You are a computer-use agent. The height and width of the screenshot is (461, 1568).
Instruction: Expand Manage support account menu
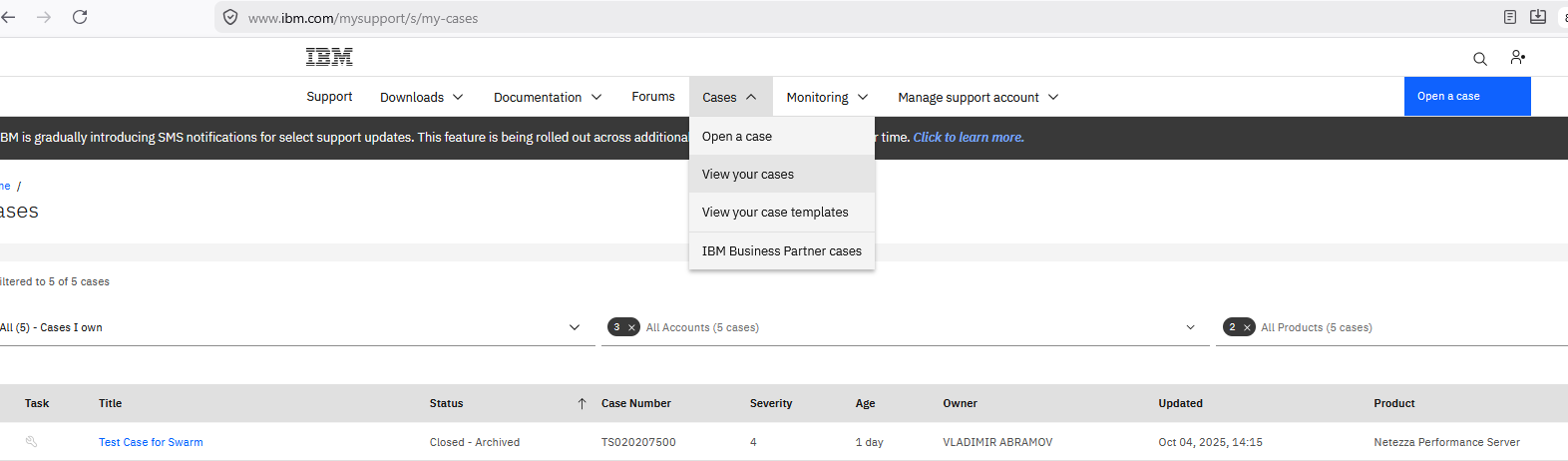coord(979,97)
